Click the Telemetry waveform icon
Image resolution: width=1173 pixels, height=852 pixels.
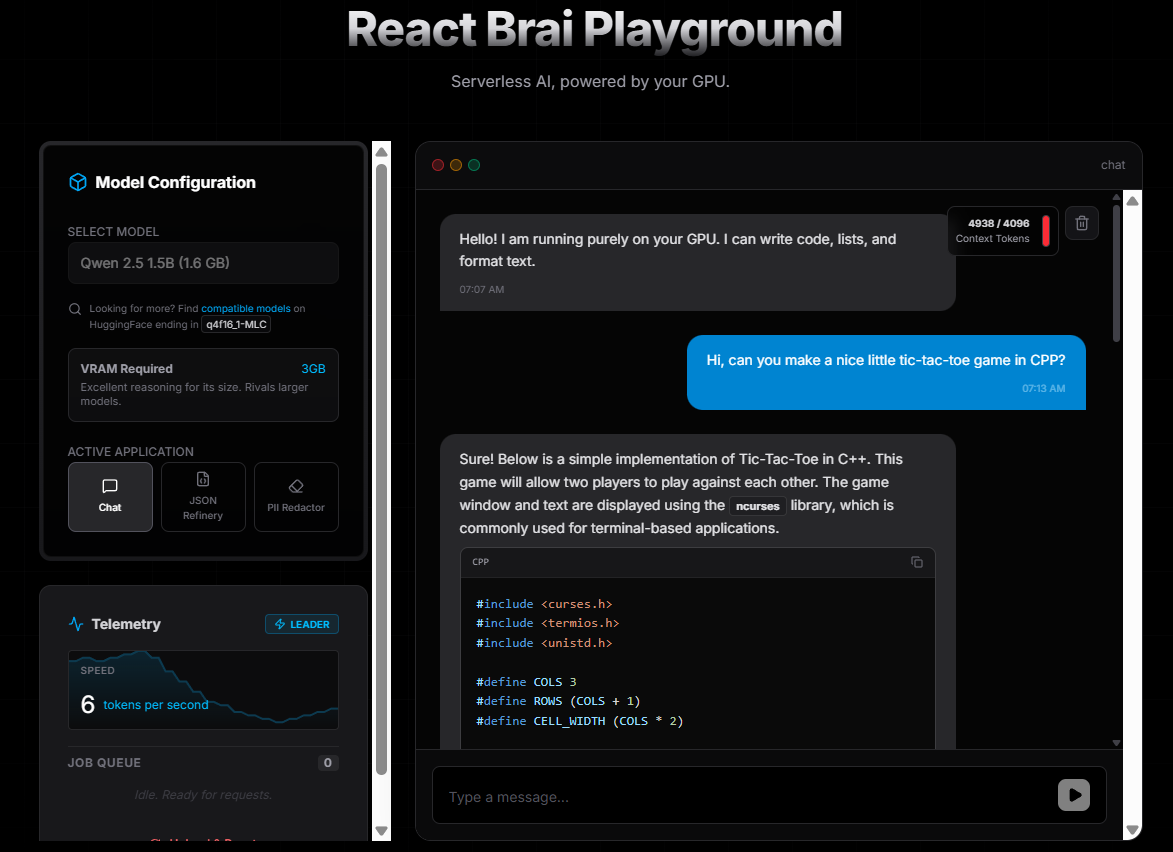point(76,623)
